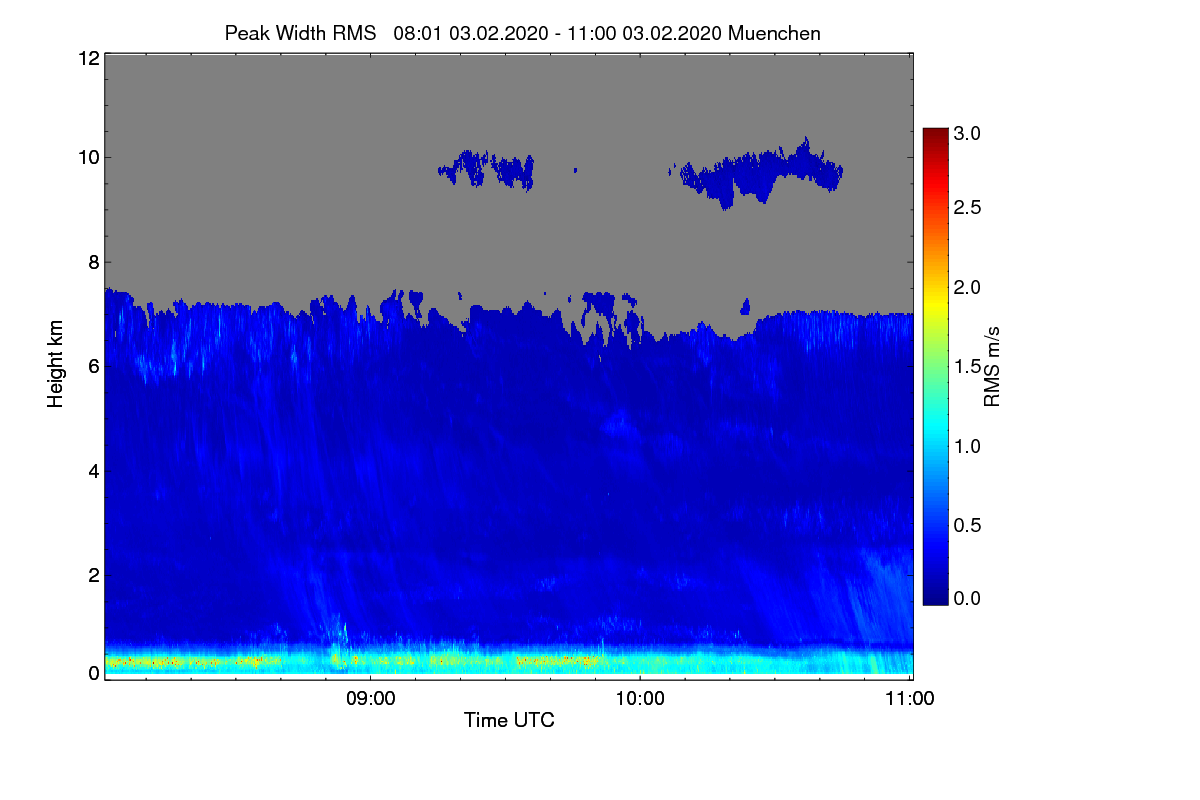Click the 'Muenchen' station name in title
The image size is (1200, 800).
(x=775, y=33)
